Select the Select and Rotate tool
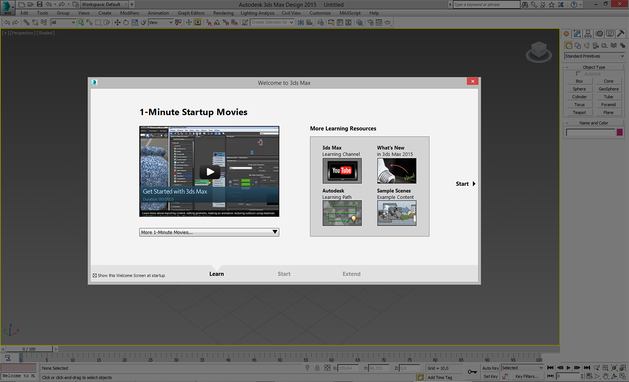The height and width of the screenshot is (382, 629). point(126,22)
